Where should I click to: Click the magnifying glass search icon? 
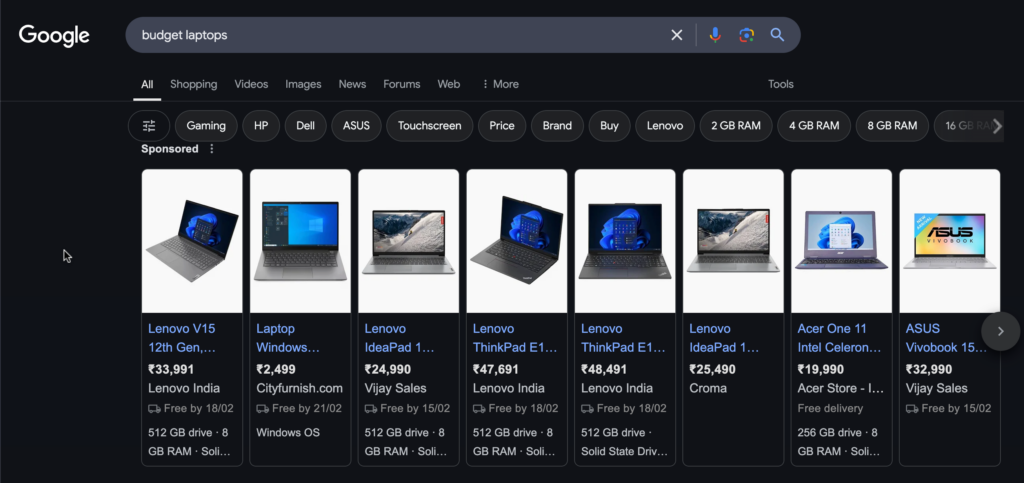777,35
